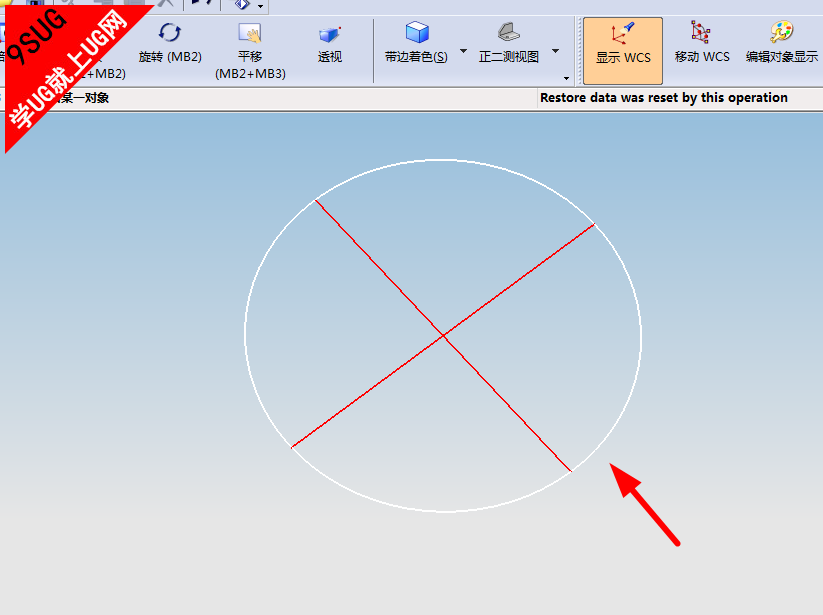Open the view toolbar options arrow
Image resolution: width=823 pixels, height=615 pixels.
click(566, 78)
